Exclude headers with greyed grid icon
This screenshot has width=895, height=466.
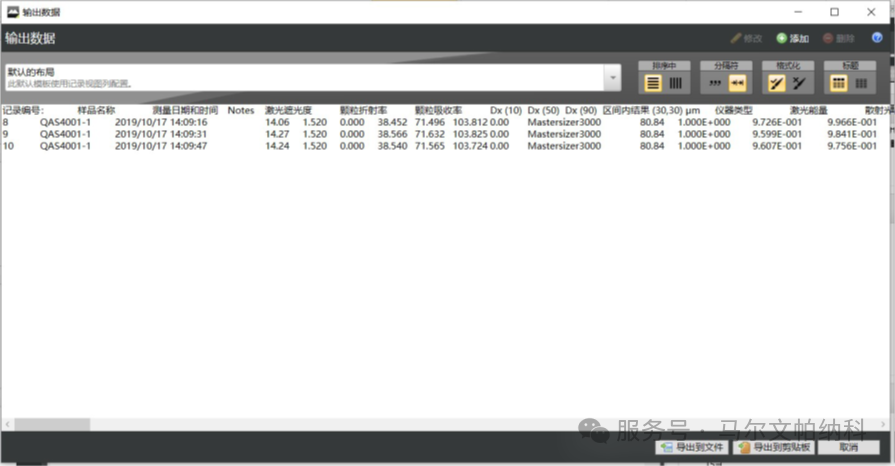coord(861,83)
